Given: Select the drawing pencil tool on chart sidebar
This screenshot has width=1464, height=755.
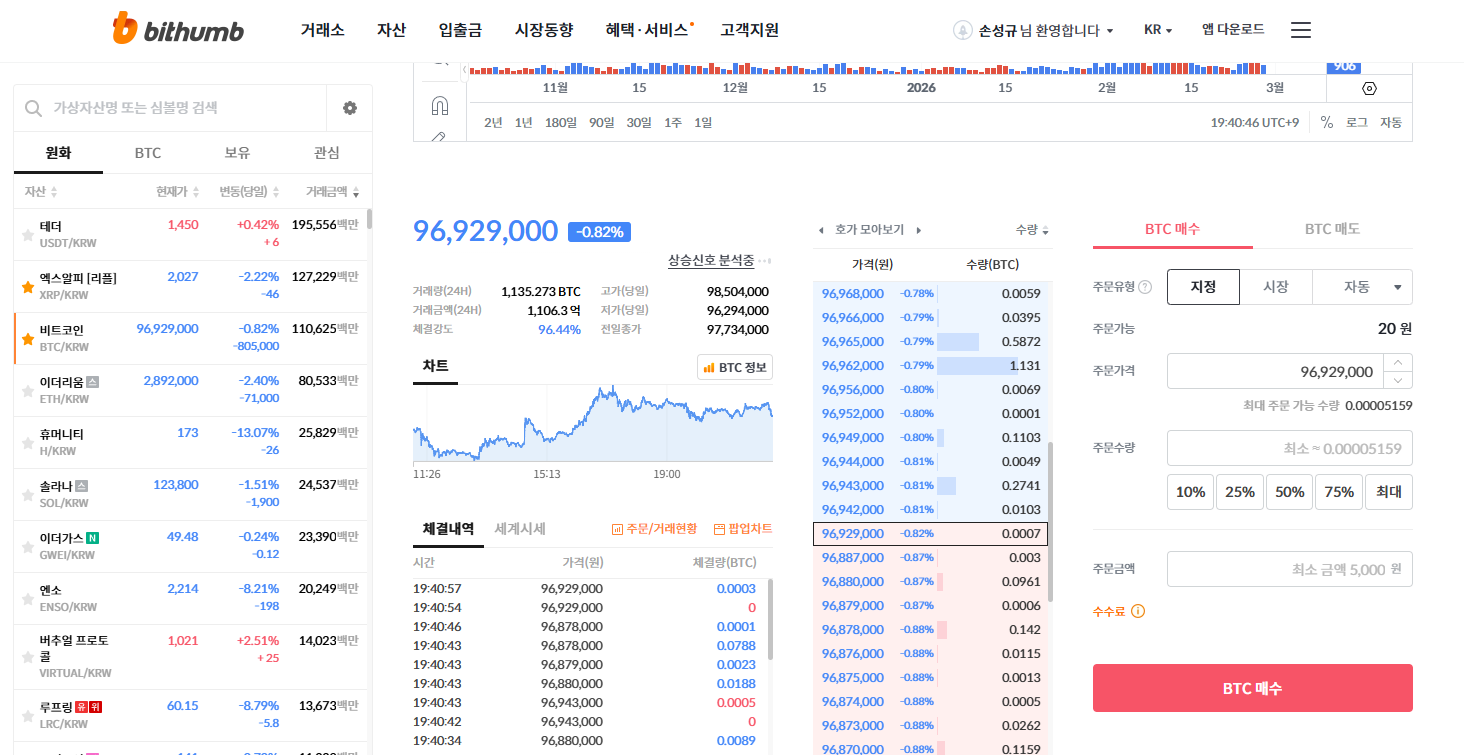Looking at the screenshot, I should point(440,135).
